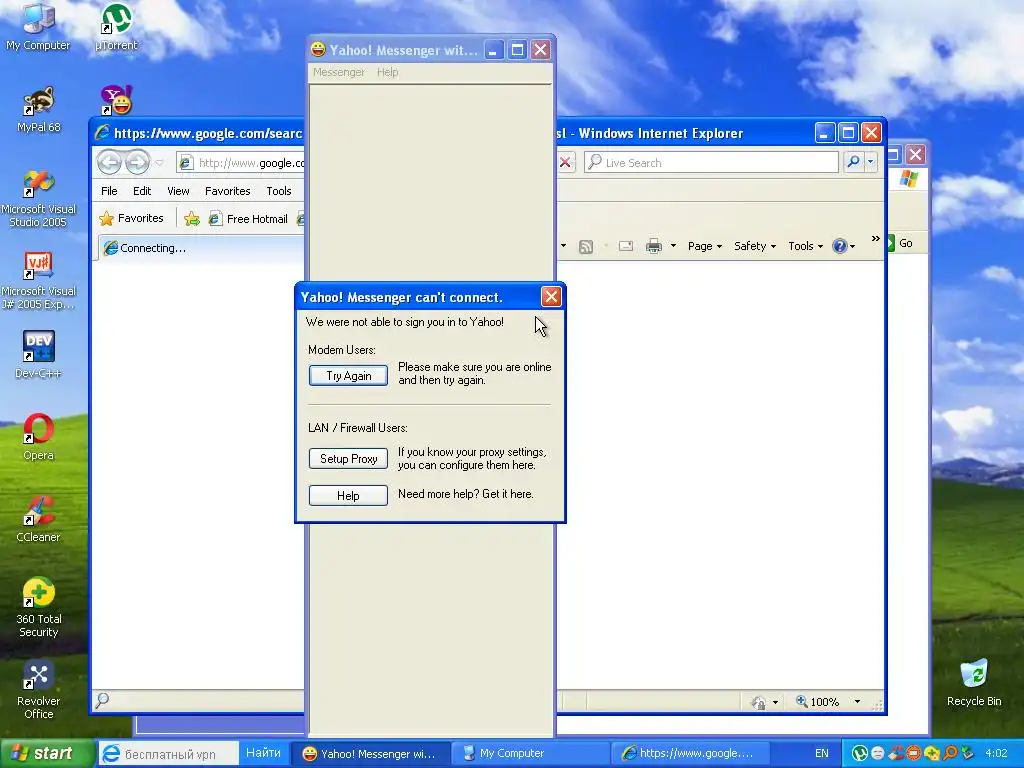Open the Tools menu in IE menu bar
The image size is (1024, 768).
(279, 191)
